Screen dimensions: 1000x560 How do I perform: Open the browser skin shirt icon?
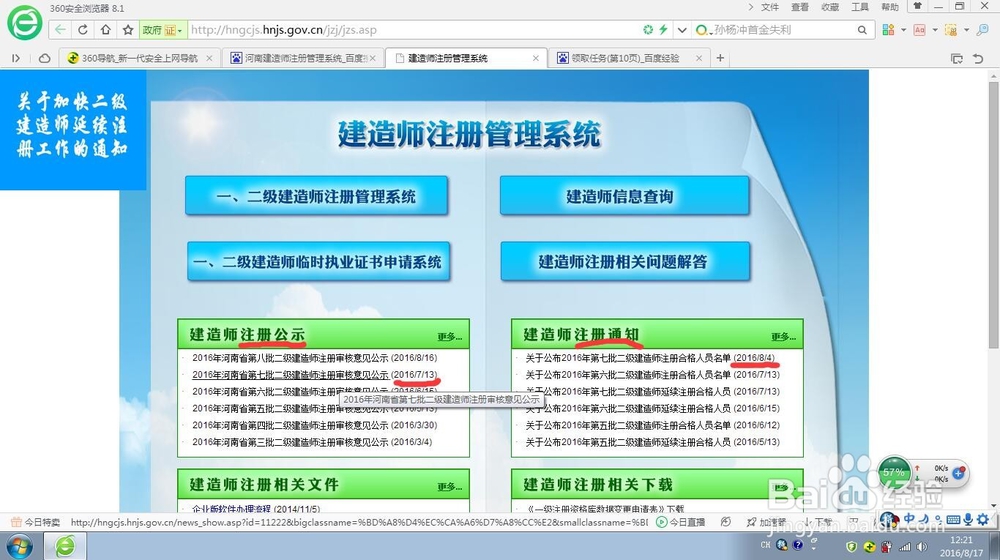tap(918, 6)
